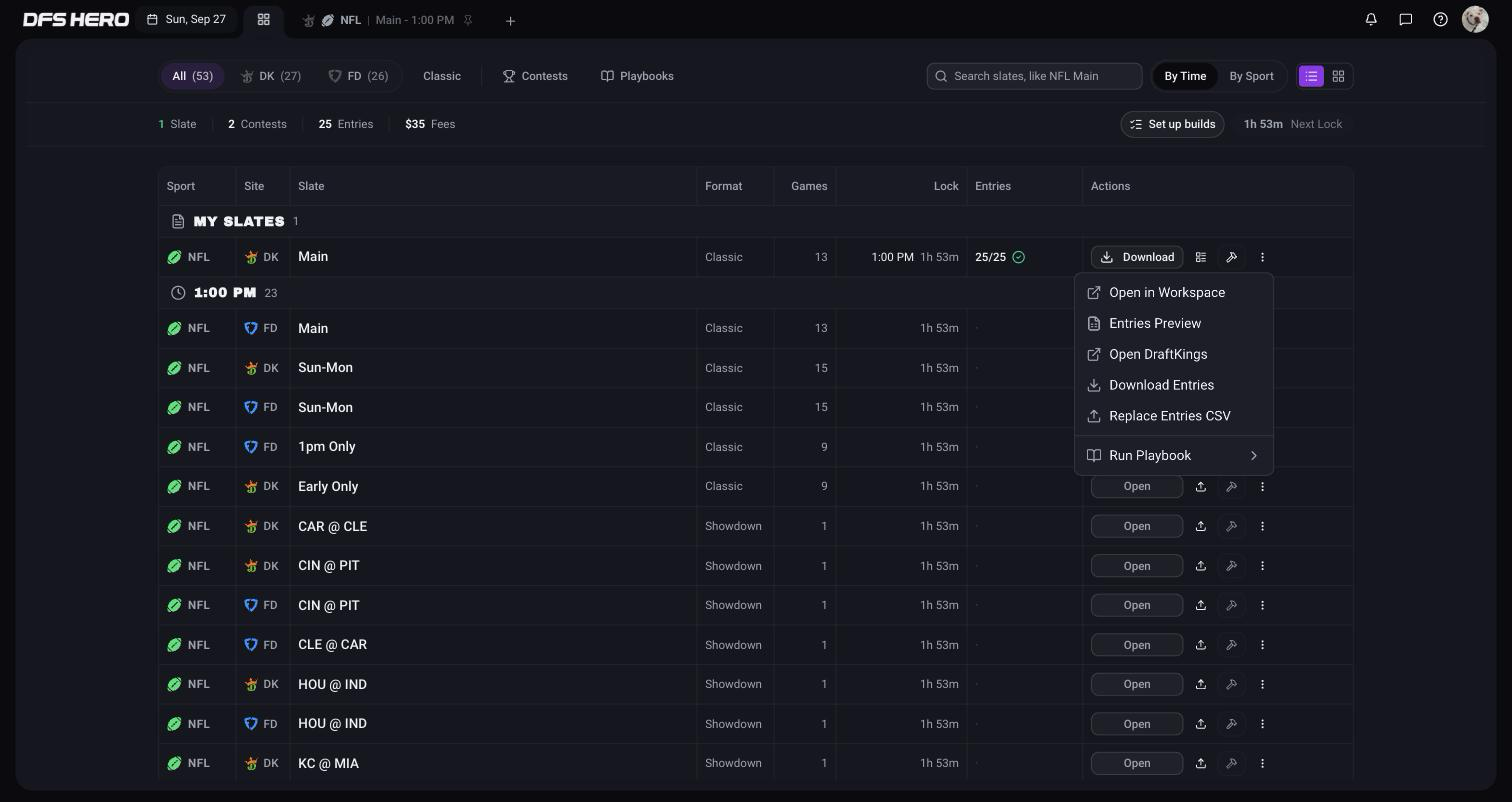Open the Playbooks tab
Screen dimensions: 1512x802
(x=637, y=76)
